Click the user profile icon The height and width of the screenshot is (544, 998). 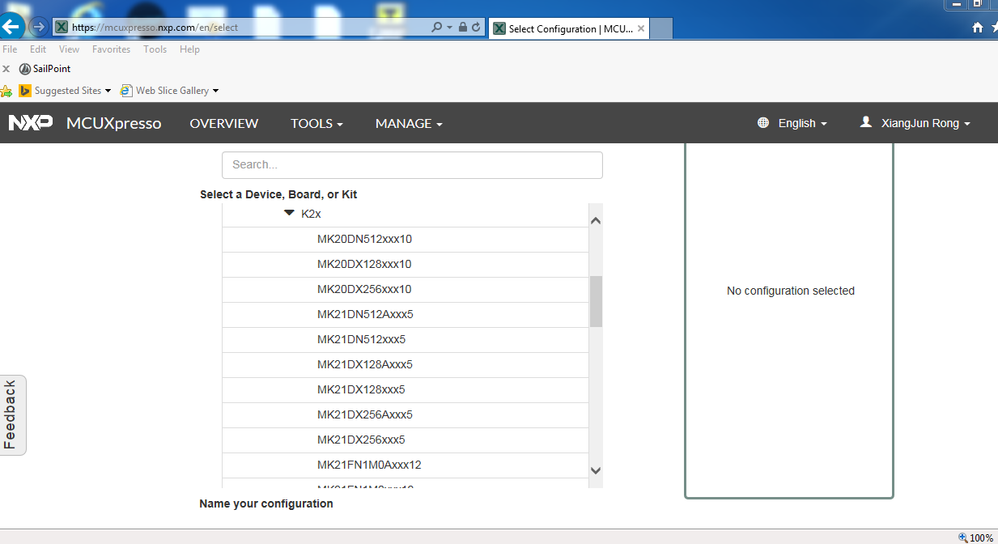tap(866, 122)
